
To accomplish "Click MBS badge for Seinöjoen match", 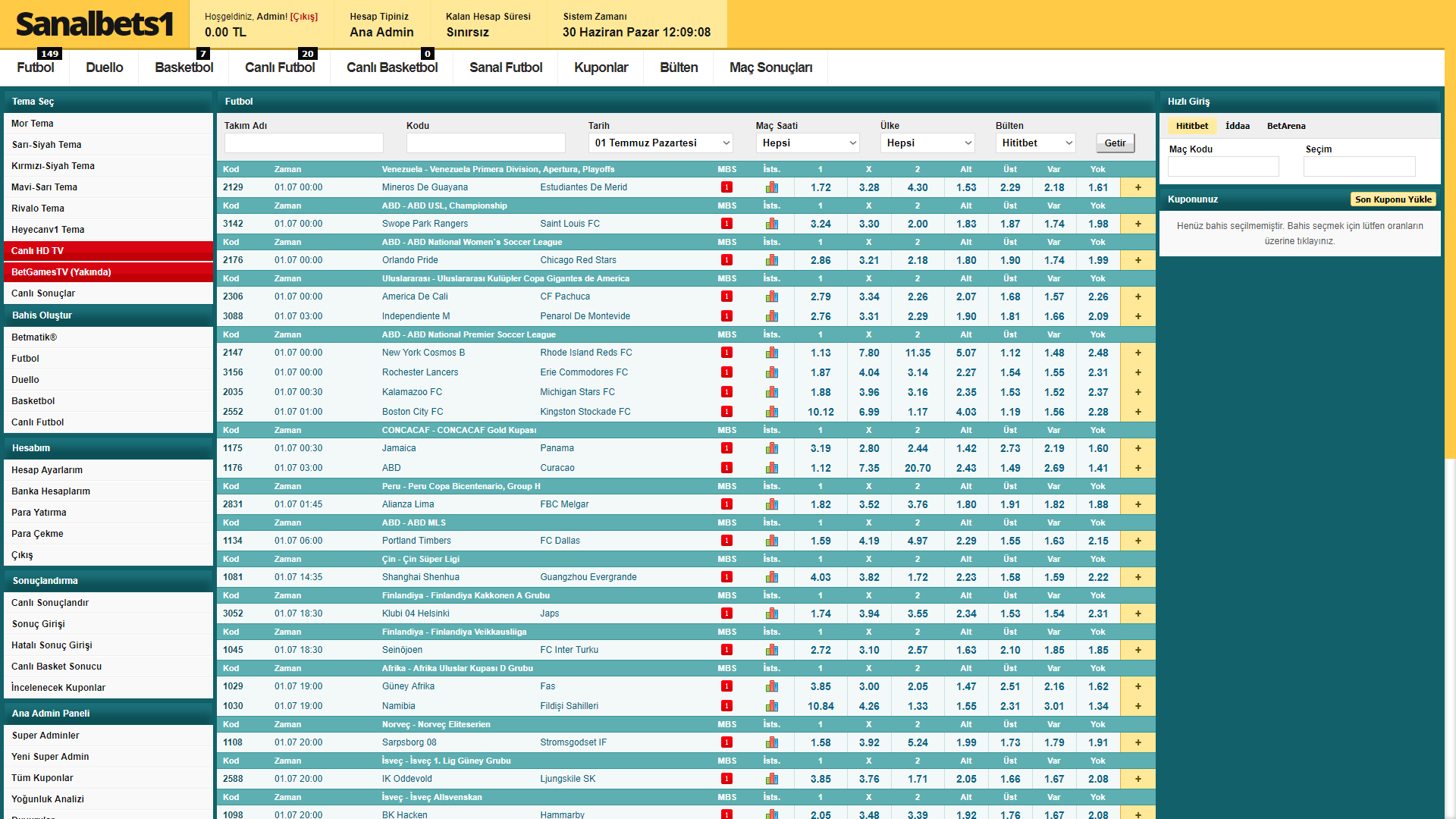I will pyautogui.click(x=726, y=650).
